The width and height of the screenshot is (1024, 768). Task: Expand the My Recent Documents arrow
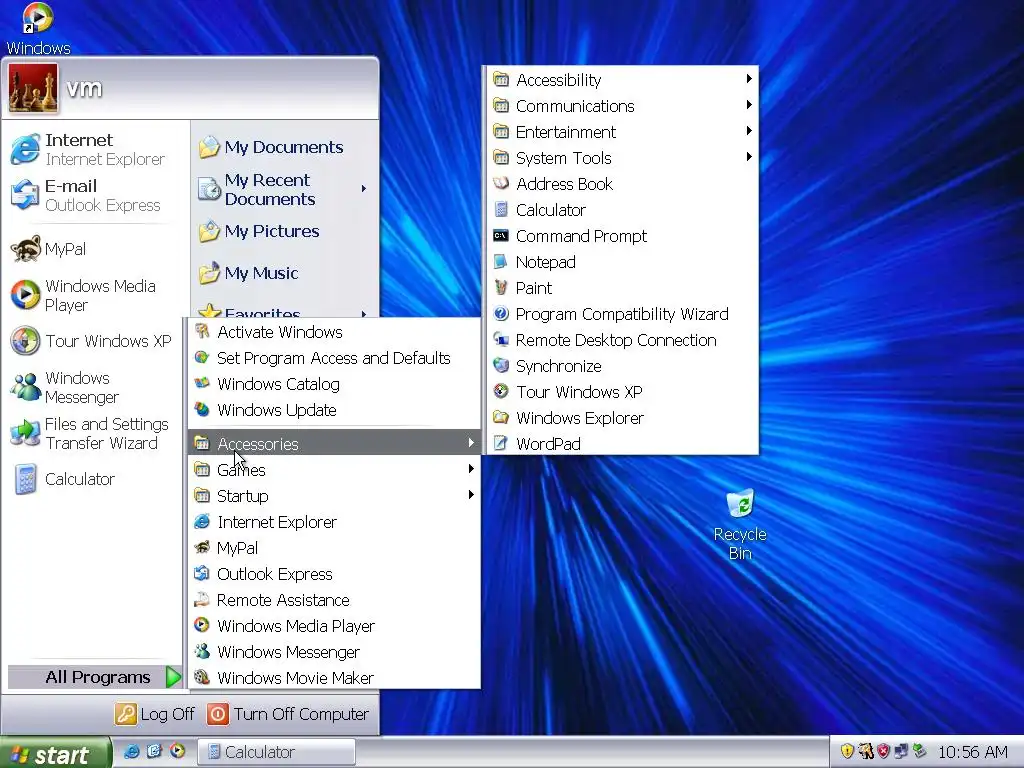coord(364,189)
